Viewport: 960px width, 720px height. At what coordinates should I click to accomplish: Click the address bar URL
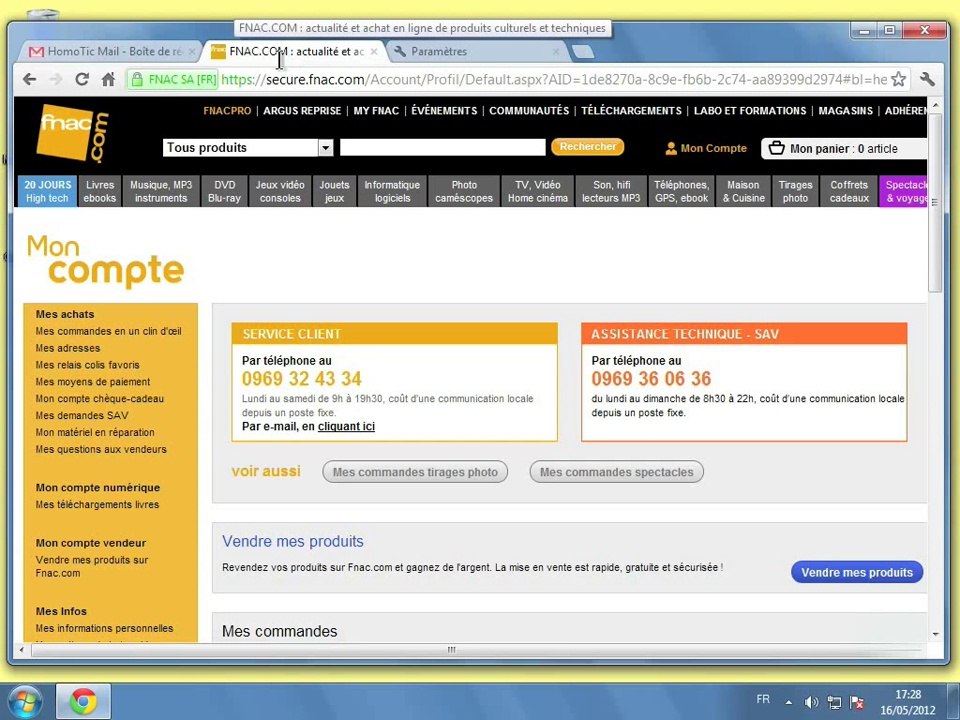tap(554, 80)
